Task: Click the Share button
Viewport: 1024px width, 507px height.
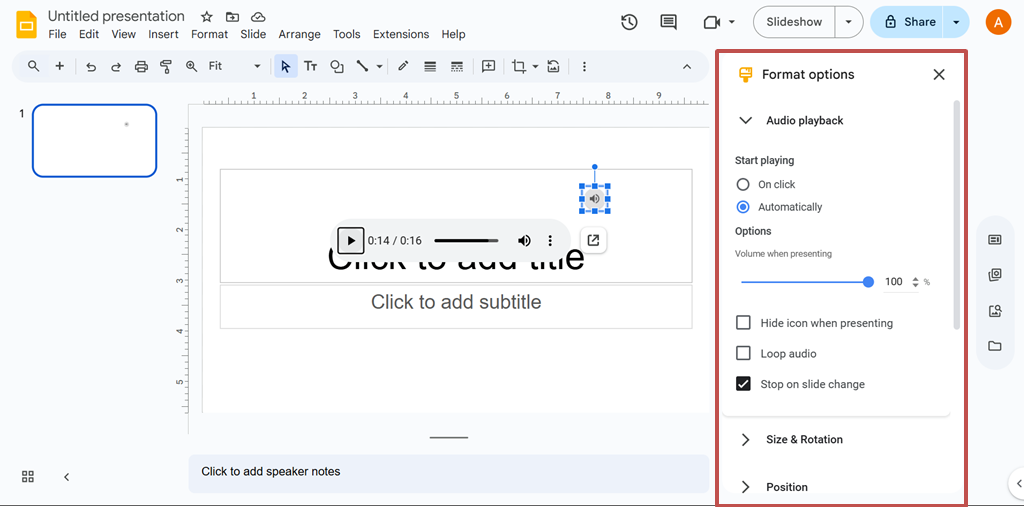Action: pos(908,22)
